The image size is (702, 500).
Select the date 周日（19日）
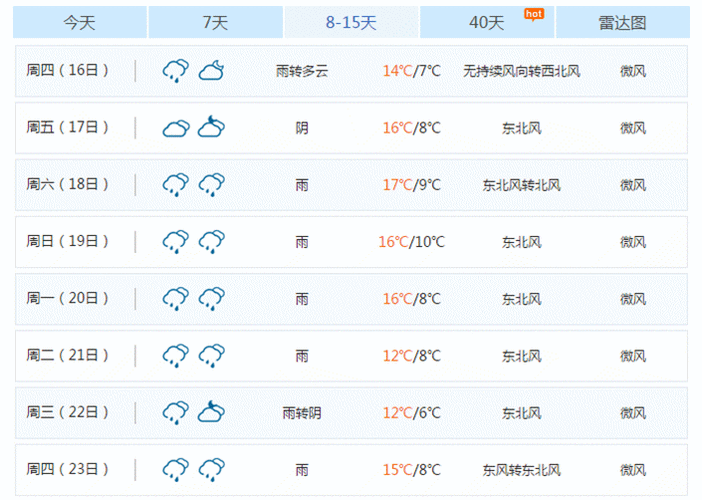[x=68, y=241]
